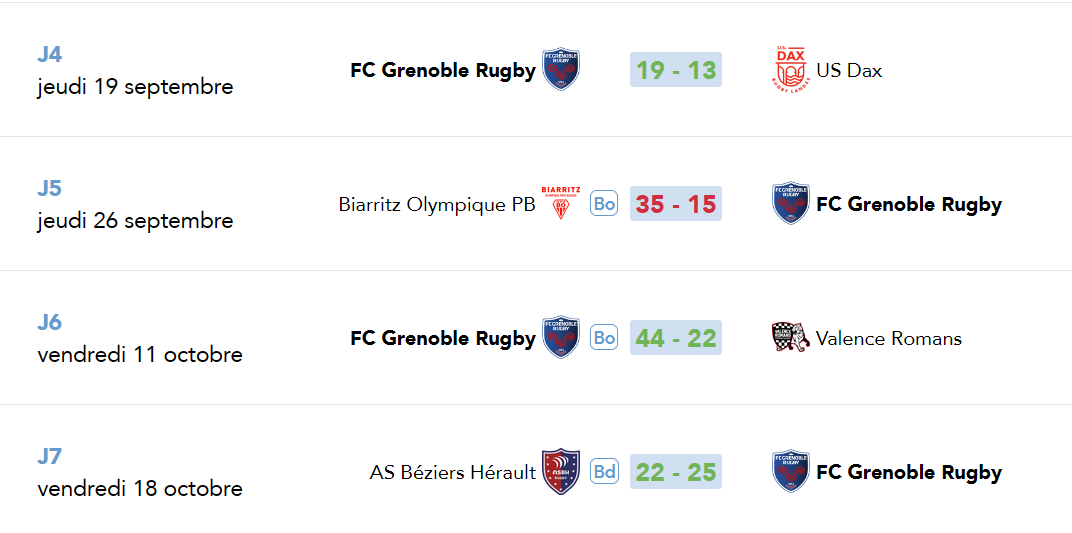The height and width of the screenshot is (533, 1072).
Task: Open Valence Romans team name link
Action: coord(889,338)
